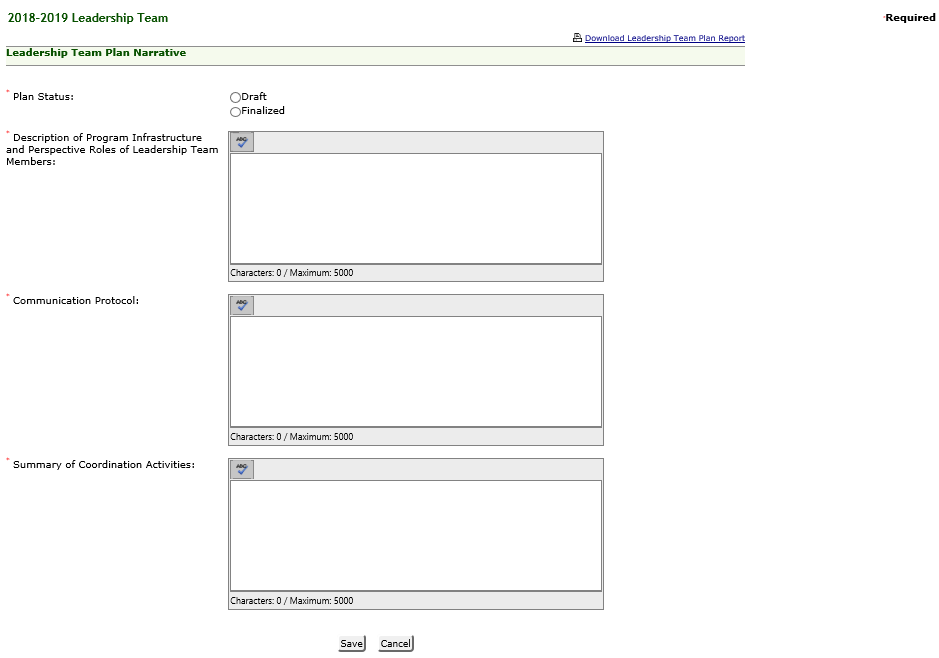Click the Description of Program Infrastructure label
939x658 pixels.
(x=112, y=150)
